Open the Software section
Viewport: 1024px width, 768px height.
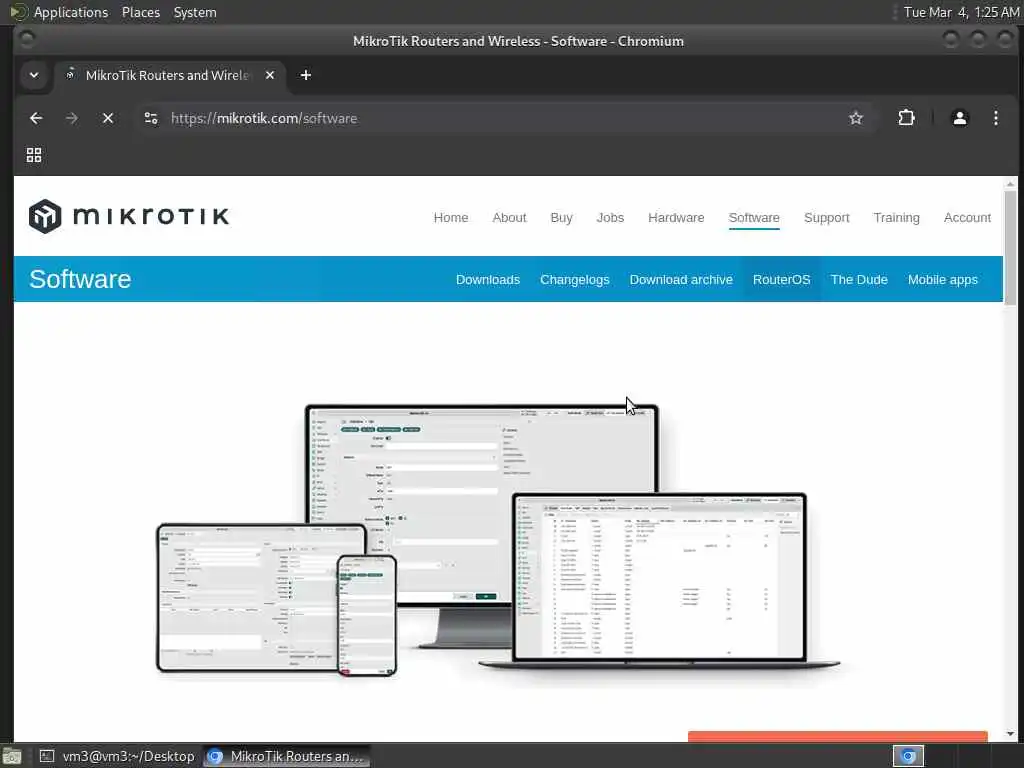coord(754,217)
